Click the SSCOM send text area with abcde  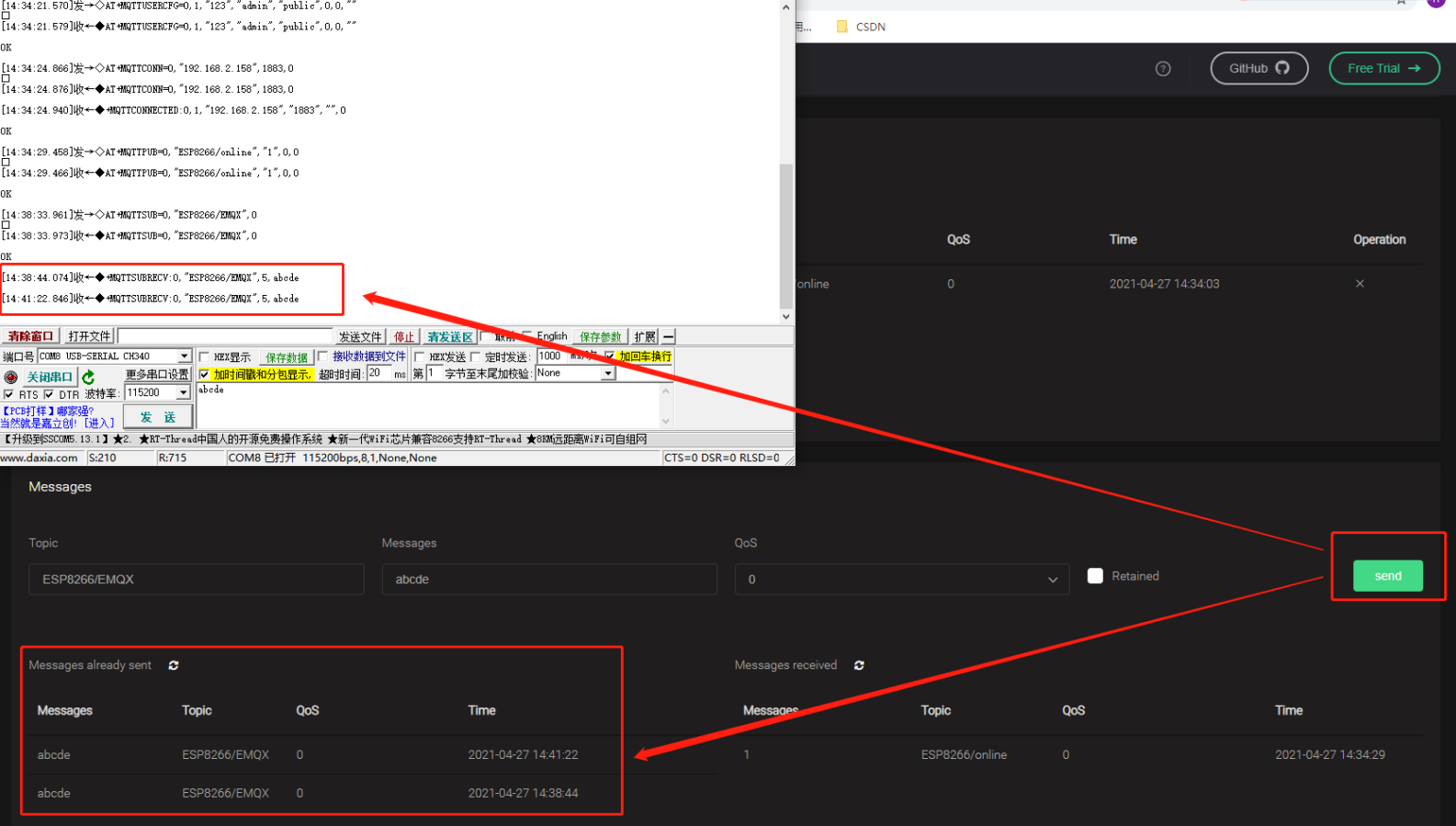tap(429, 406)
